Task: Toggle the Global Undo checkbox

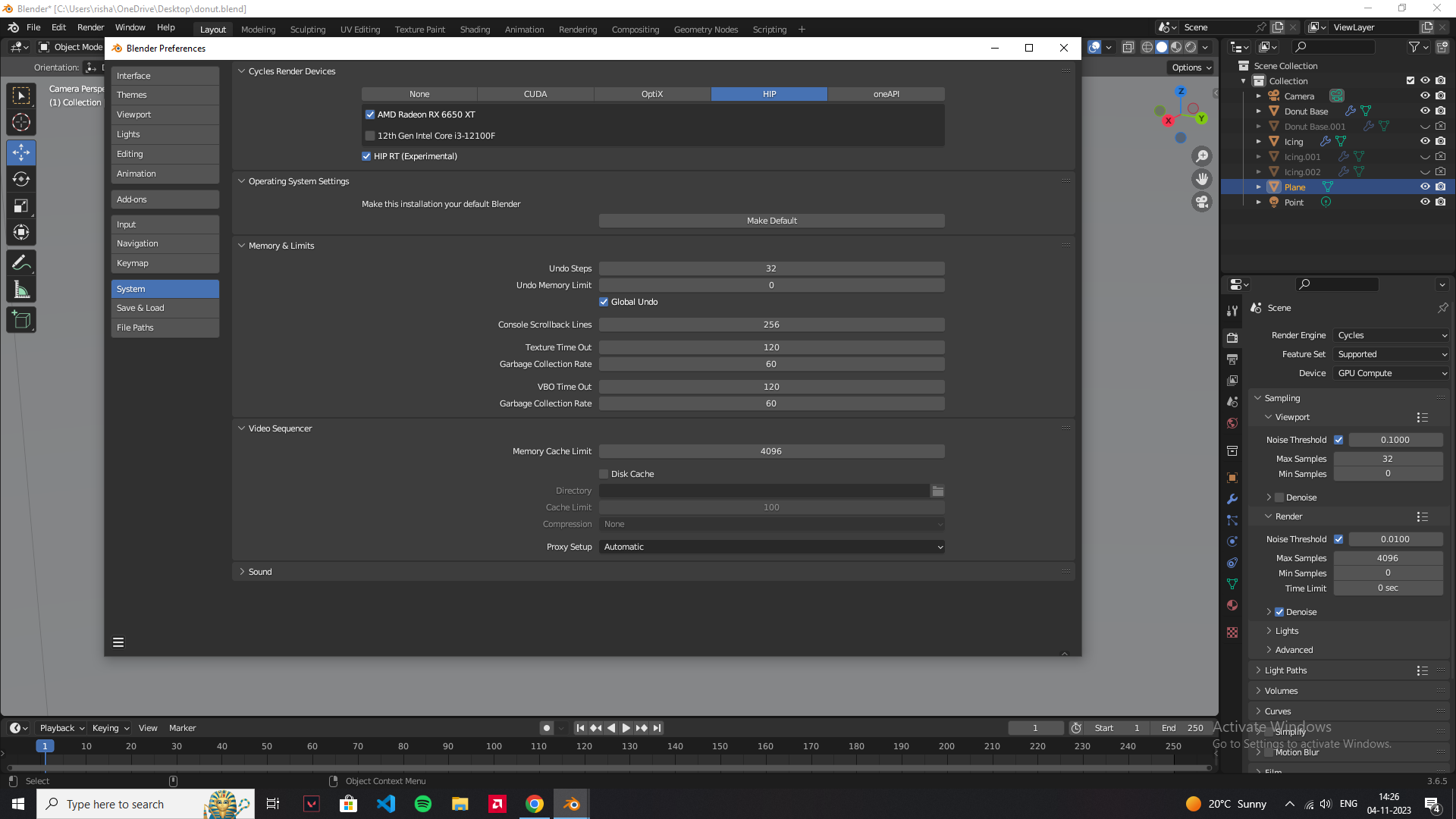Action: tap(604, 302)
